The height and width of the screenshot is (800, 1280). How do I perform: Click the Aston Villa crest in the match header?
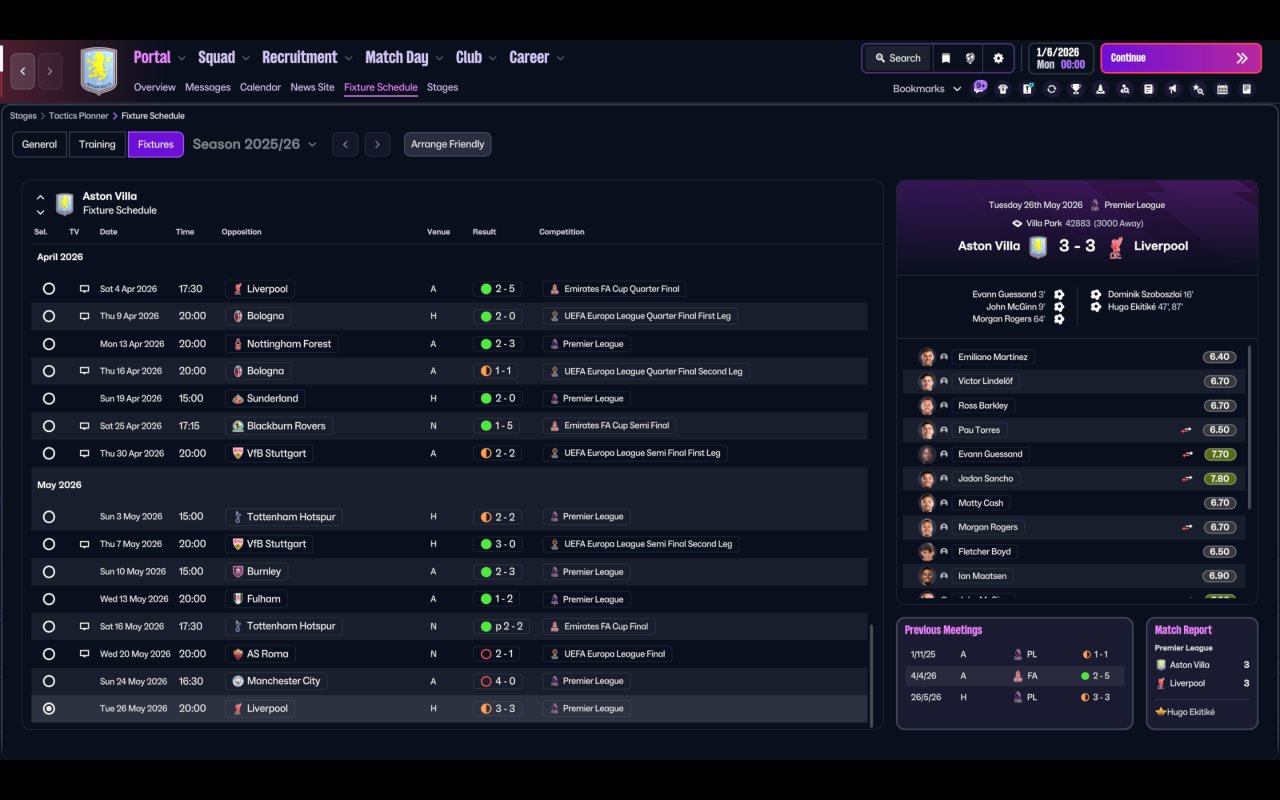[1038, 246]
